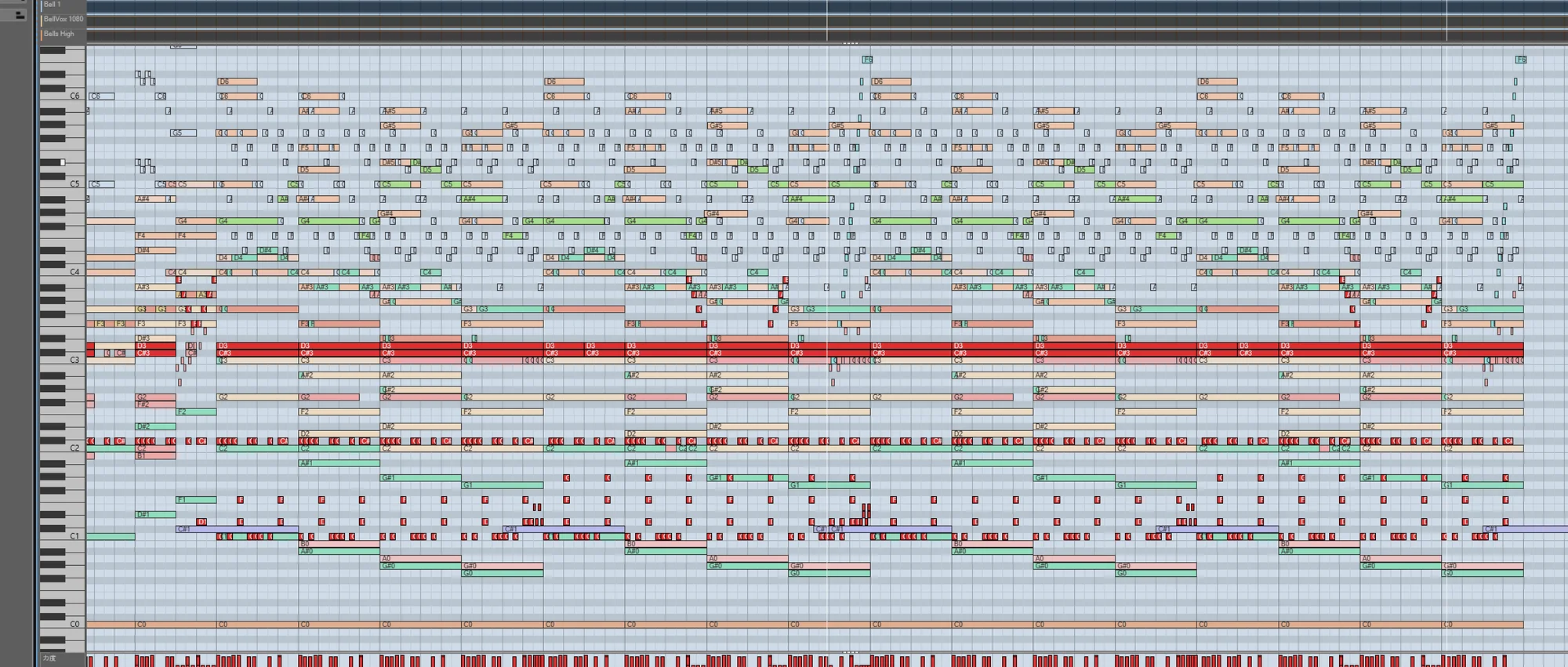1568x667 pixels.
Task: Click the splitter handle above the piano roll
Action: [850, 43]
